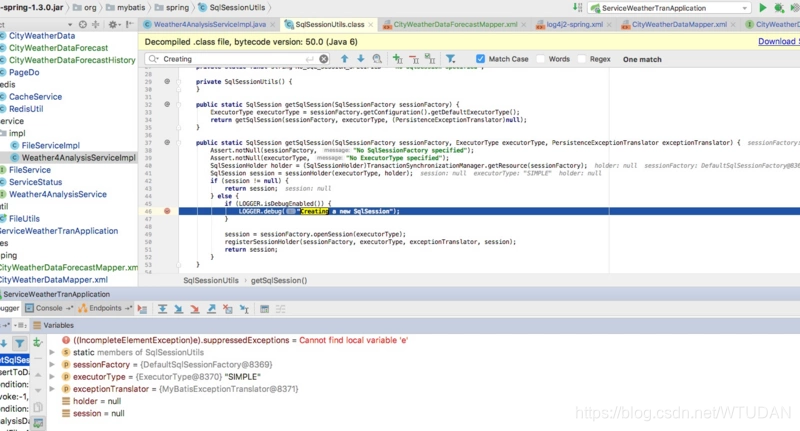Click Run to Cursor debugger icon
This screenshot has height=431, width=800.
pyautogui.click(x=244, y=309)
